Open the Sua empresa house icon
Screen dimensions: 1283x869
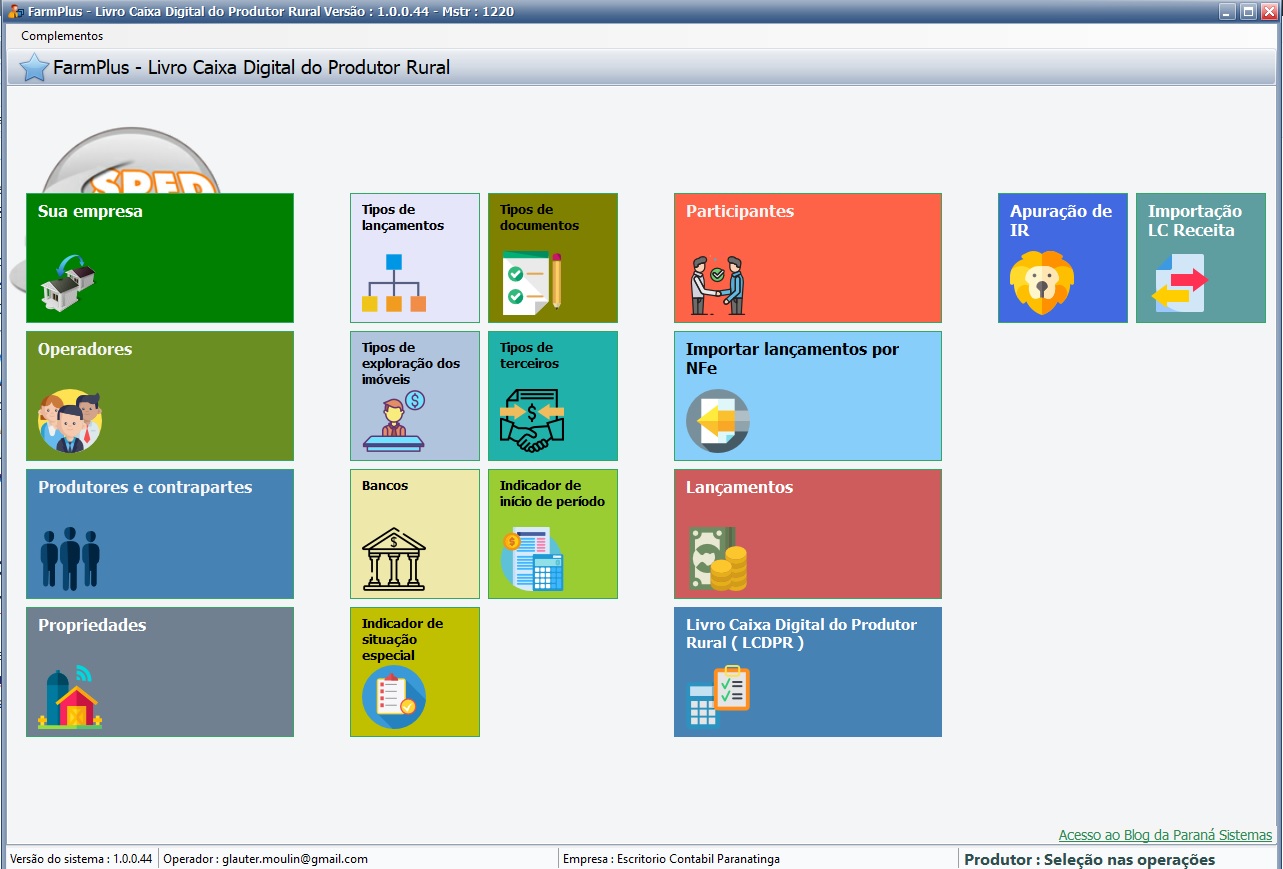pos(68,283)
